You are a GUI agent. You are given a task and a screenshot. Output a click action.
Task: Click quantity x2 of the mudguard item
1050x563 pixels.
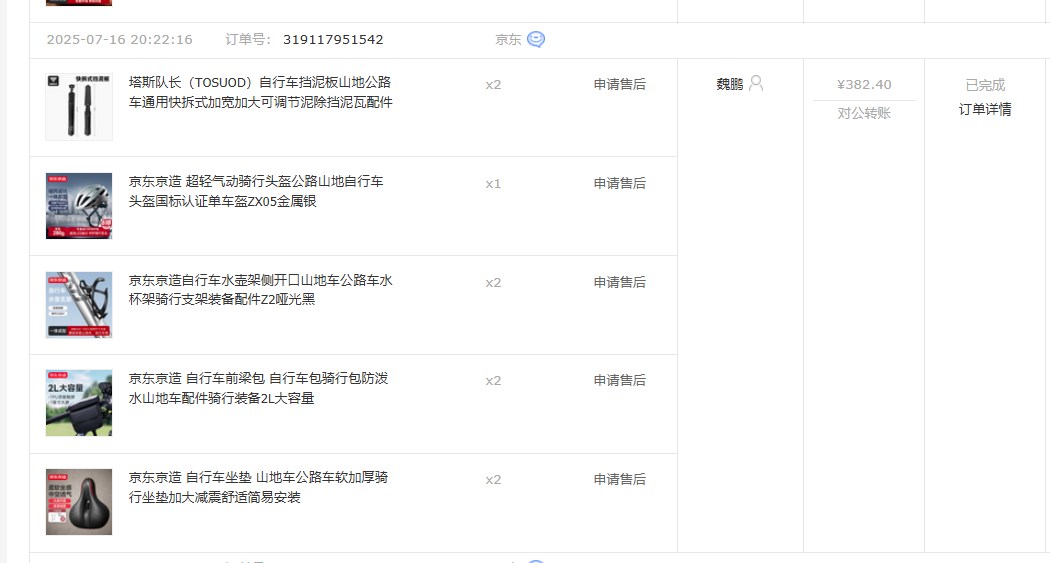coord(493,85)
